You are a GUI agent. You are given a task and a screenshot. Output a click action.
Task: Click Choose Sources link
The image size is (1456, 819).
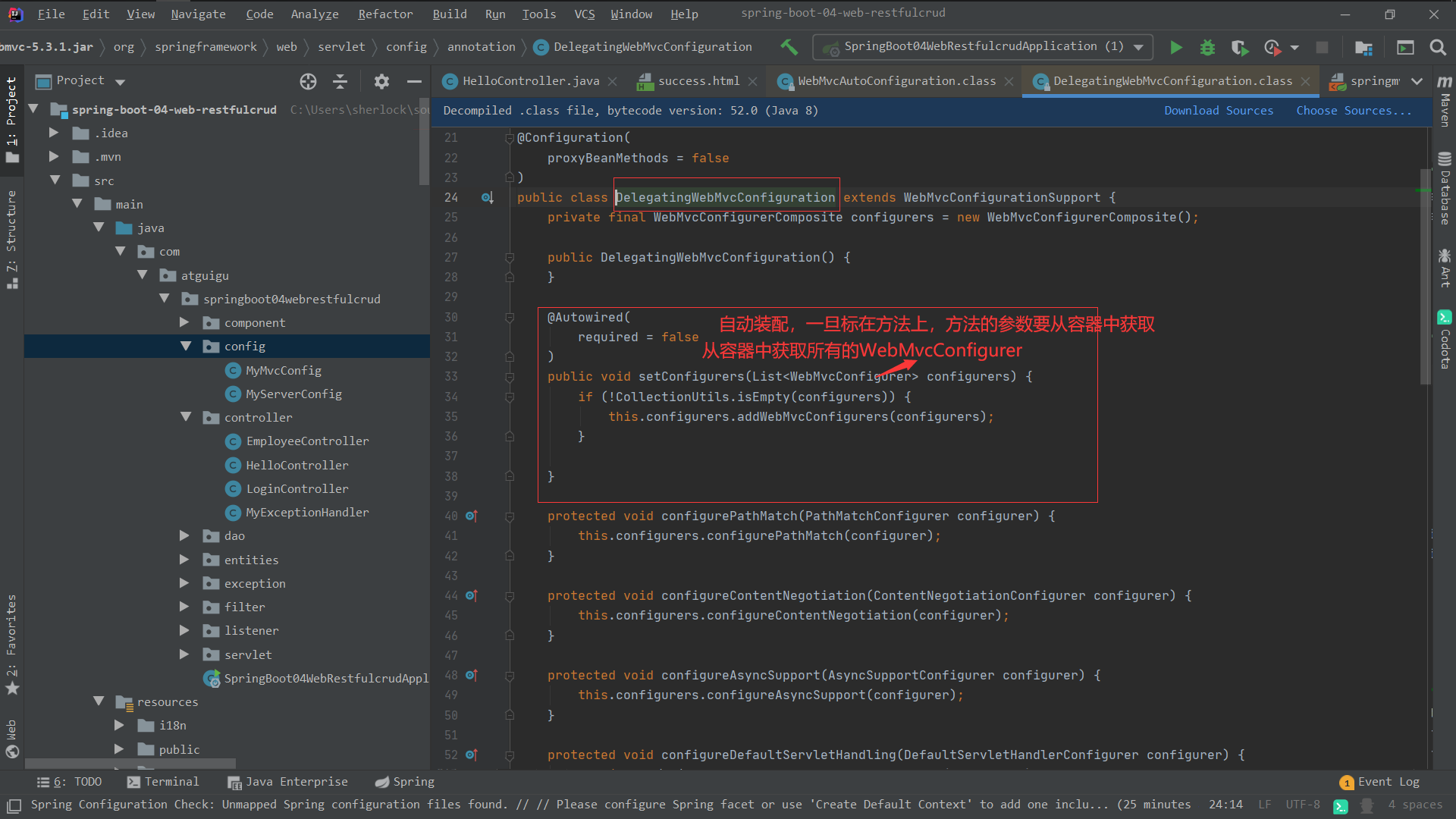pyautogui.click(x=1354, y=111)
